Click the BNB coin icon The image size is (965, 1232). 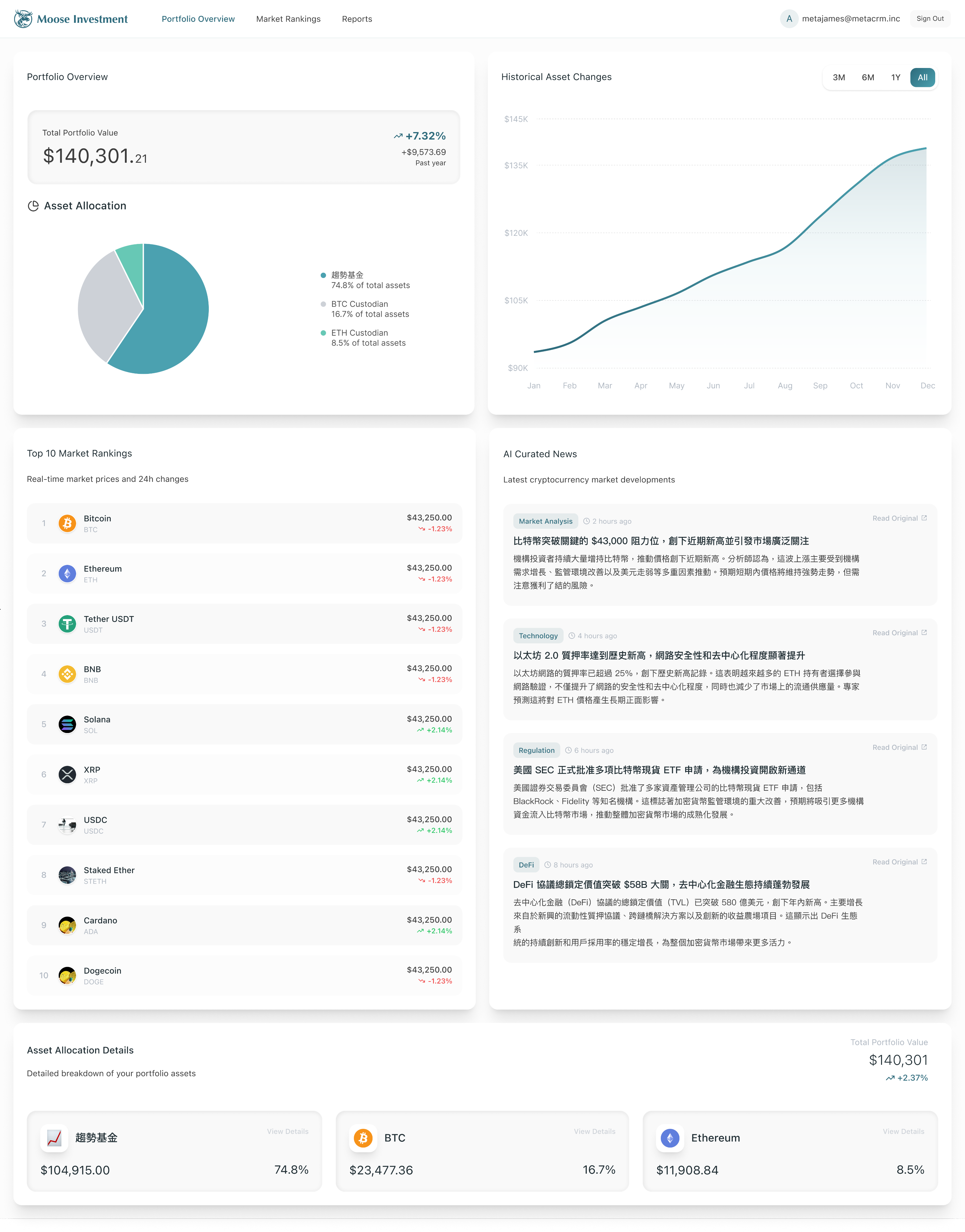click(x=67, y=674)
